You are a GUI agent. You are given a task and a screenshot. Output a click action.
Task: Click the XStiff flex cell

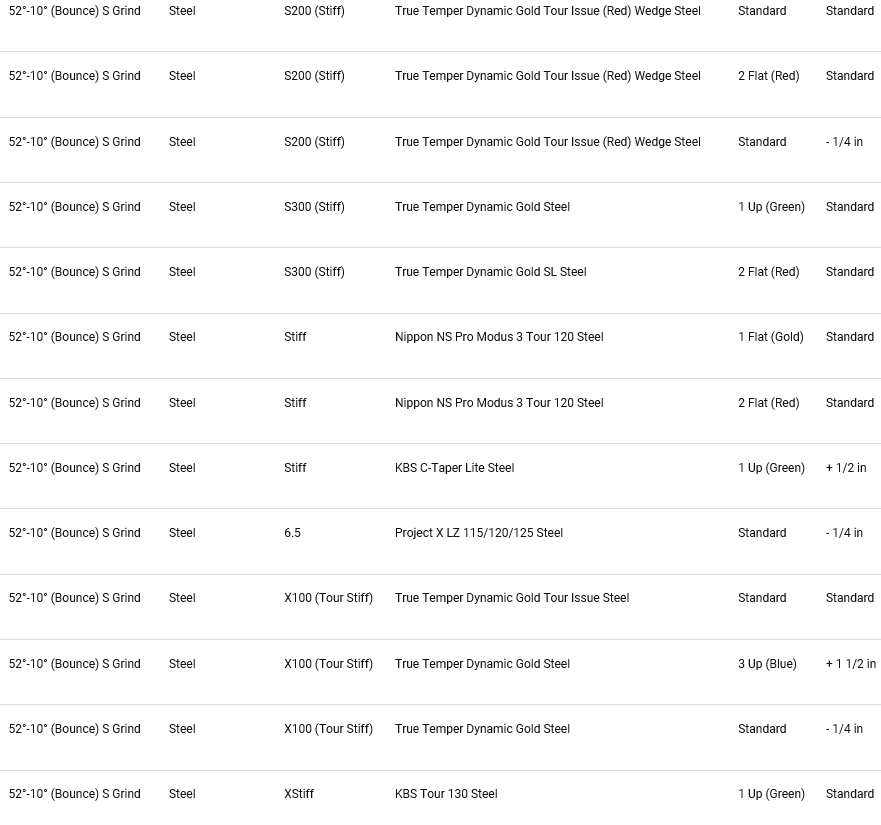pyautogui.click(x=298, y=794)
